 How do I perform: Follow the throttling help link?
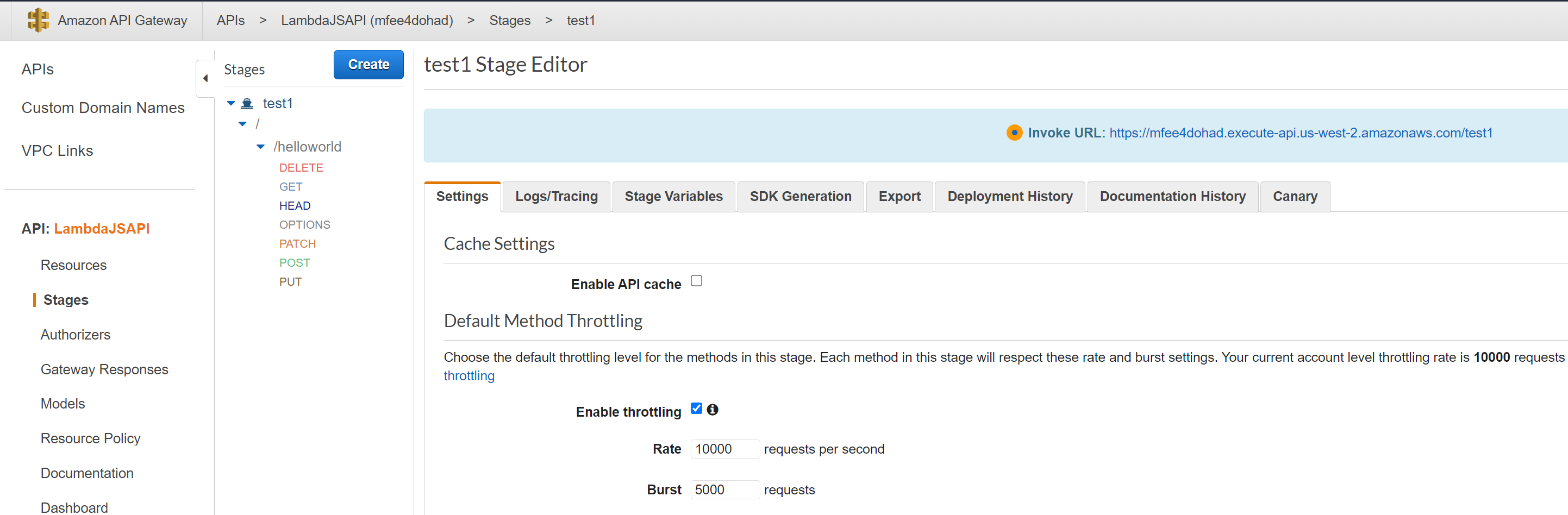click(x=468, y=375)
